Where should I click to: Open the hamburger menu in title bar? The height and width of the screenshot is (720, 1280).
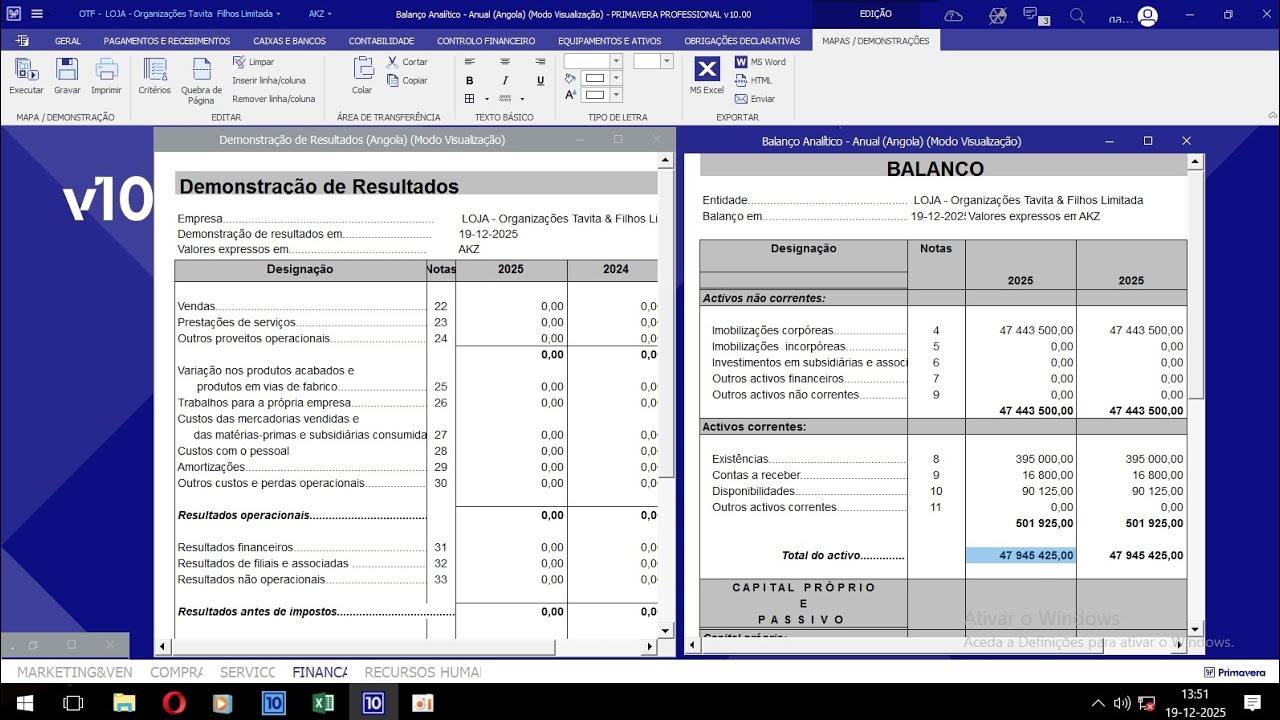tap(37, 14)
